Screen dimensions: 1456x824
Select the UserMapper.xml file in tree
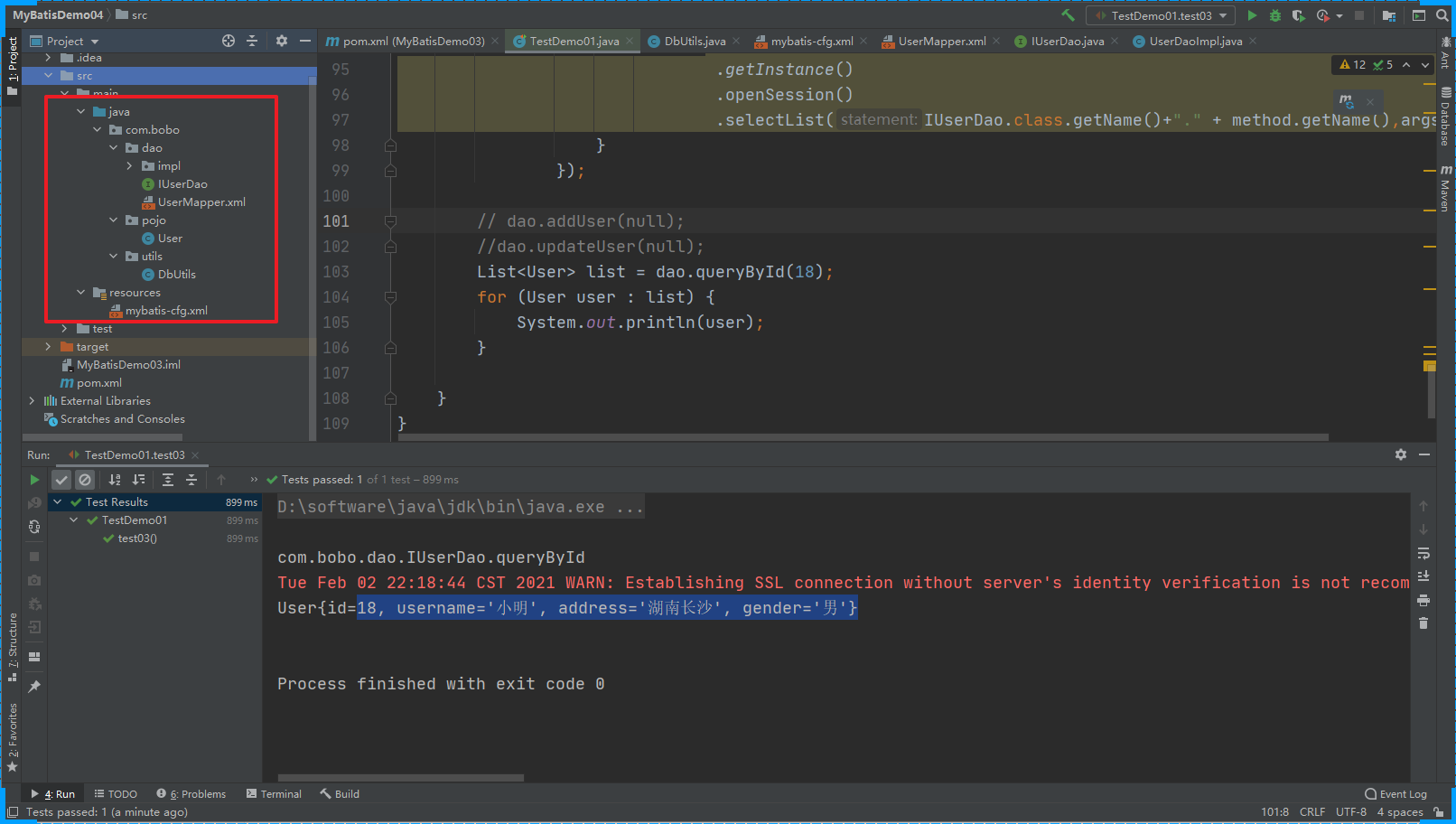(x=193, y=202)
